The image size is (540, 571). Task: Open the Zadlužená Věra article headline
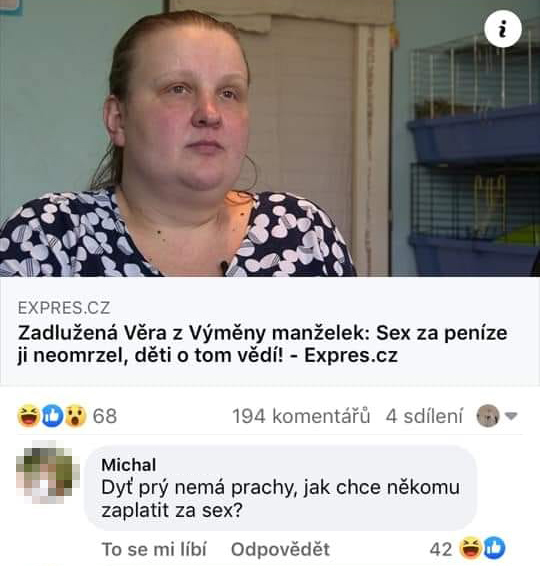[x=262, y=344]
